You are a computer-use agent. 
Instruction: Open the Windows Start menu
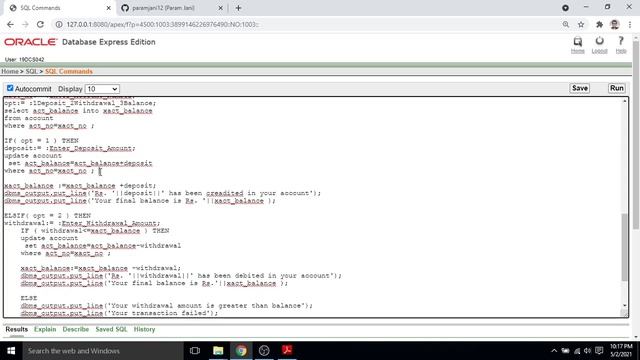[x=11, y=351]
